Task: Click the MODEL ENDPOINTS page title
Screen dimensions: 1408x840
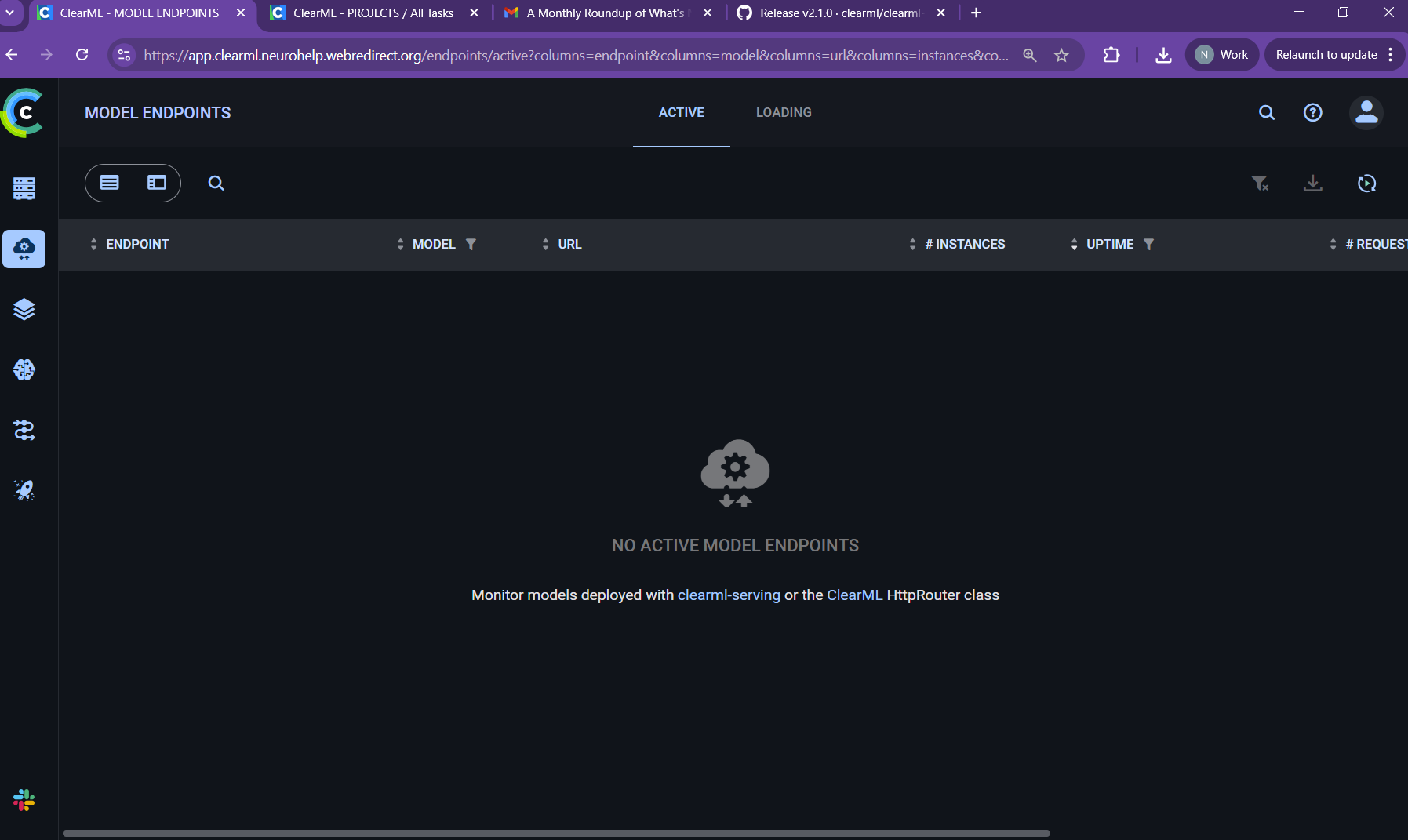Action: coord(158,113)
